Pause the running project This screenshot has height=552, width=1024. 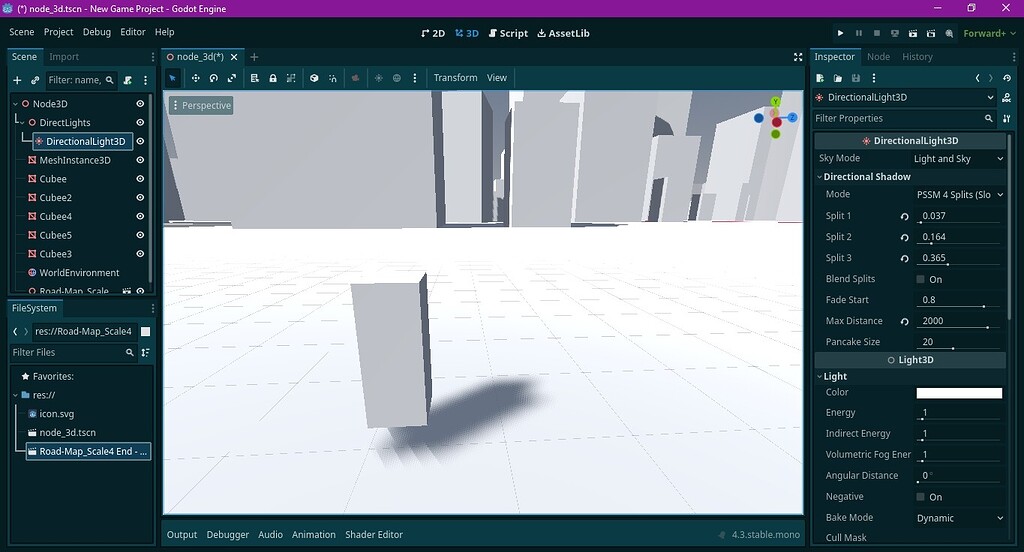(x=859, y=33)
